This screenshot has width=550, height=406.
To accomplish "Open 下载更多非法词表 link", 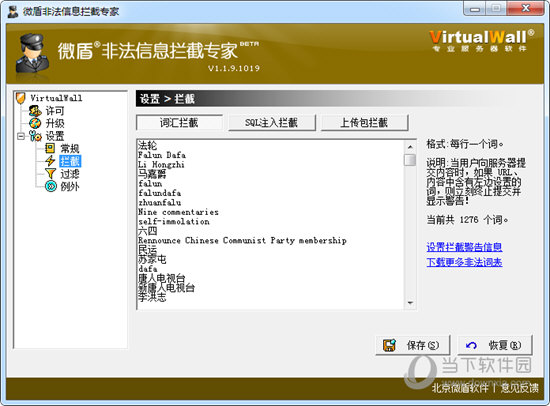I will click(x=464, y=262).
